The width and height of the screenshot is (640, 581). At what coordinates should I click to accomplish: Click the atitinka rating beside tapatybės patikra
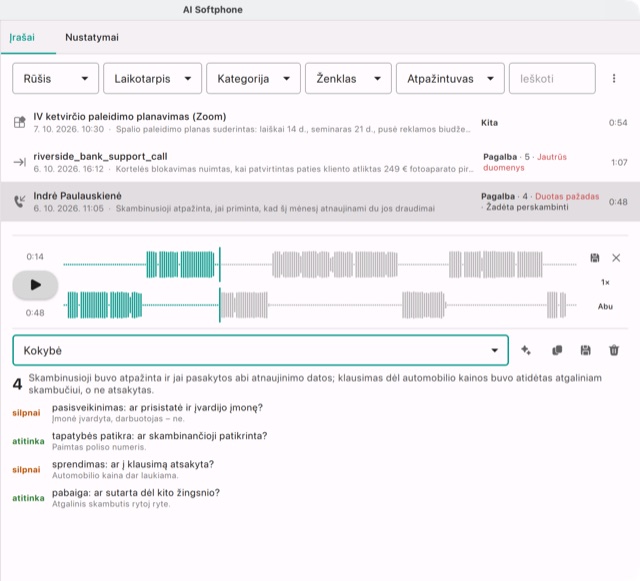[x=28, y=441]
